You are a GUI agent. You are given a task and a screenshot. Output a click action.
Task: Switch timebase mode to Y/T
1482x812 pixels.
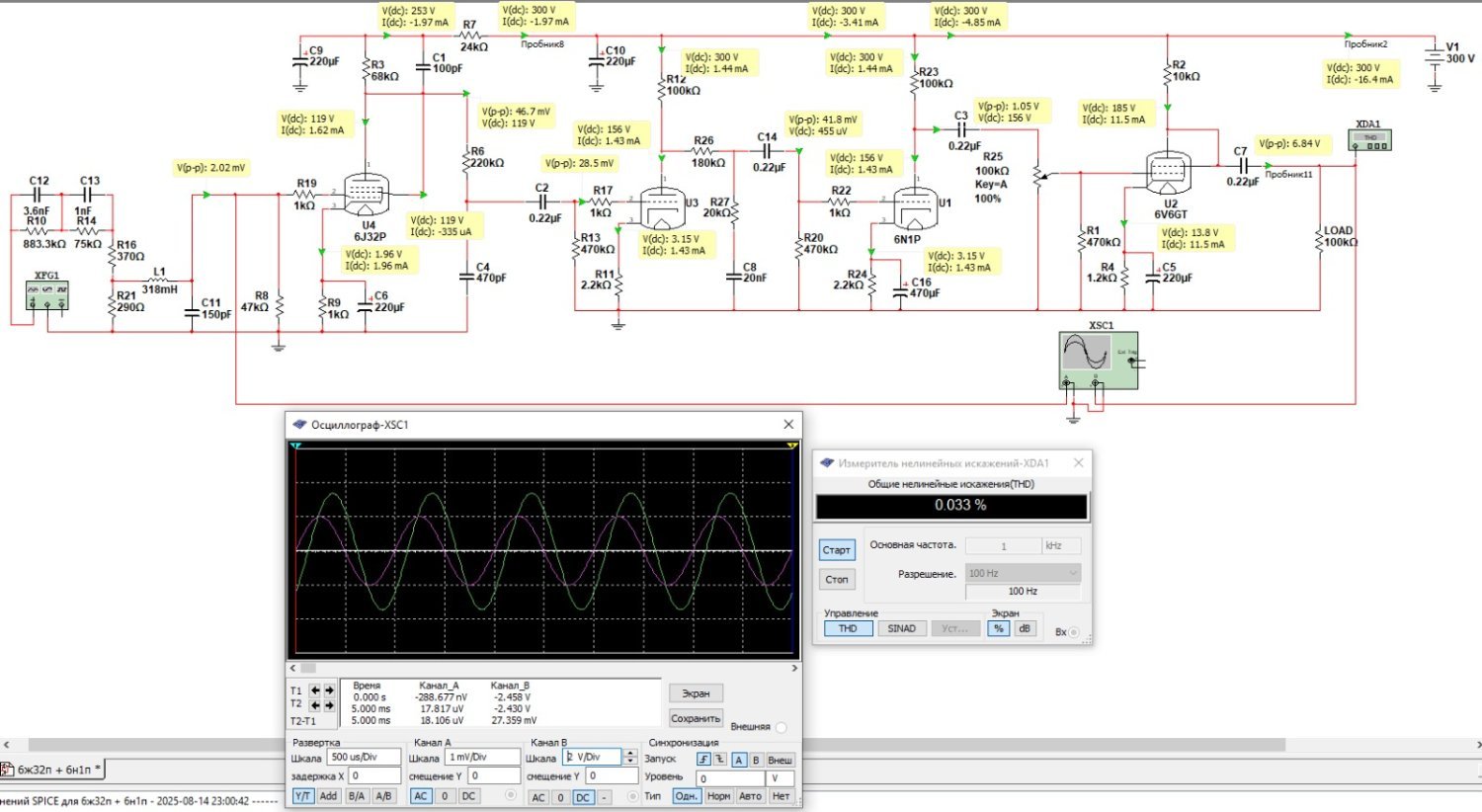click(x=303, y=796)
